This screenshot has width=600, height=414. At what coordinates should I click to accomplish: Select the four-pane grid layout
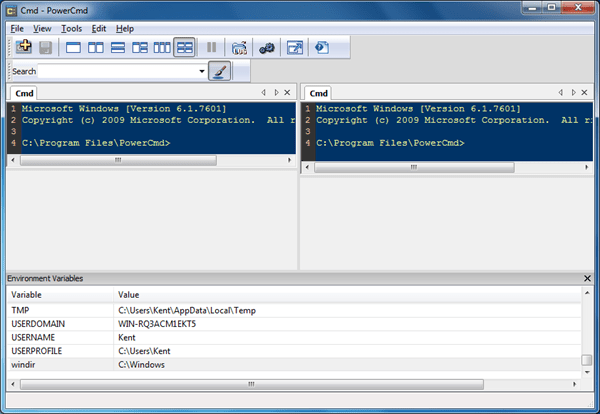(x=184, y=47)
